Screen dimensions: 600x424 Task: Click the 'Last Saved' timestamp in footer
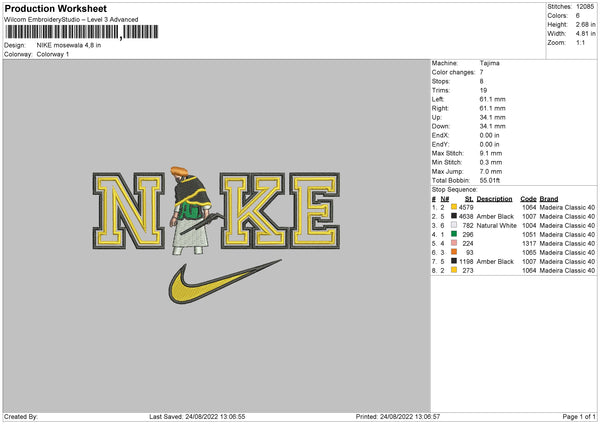coord(197,416)
